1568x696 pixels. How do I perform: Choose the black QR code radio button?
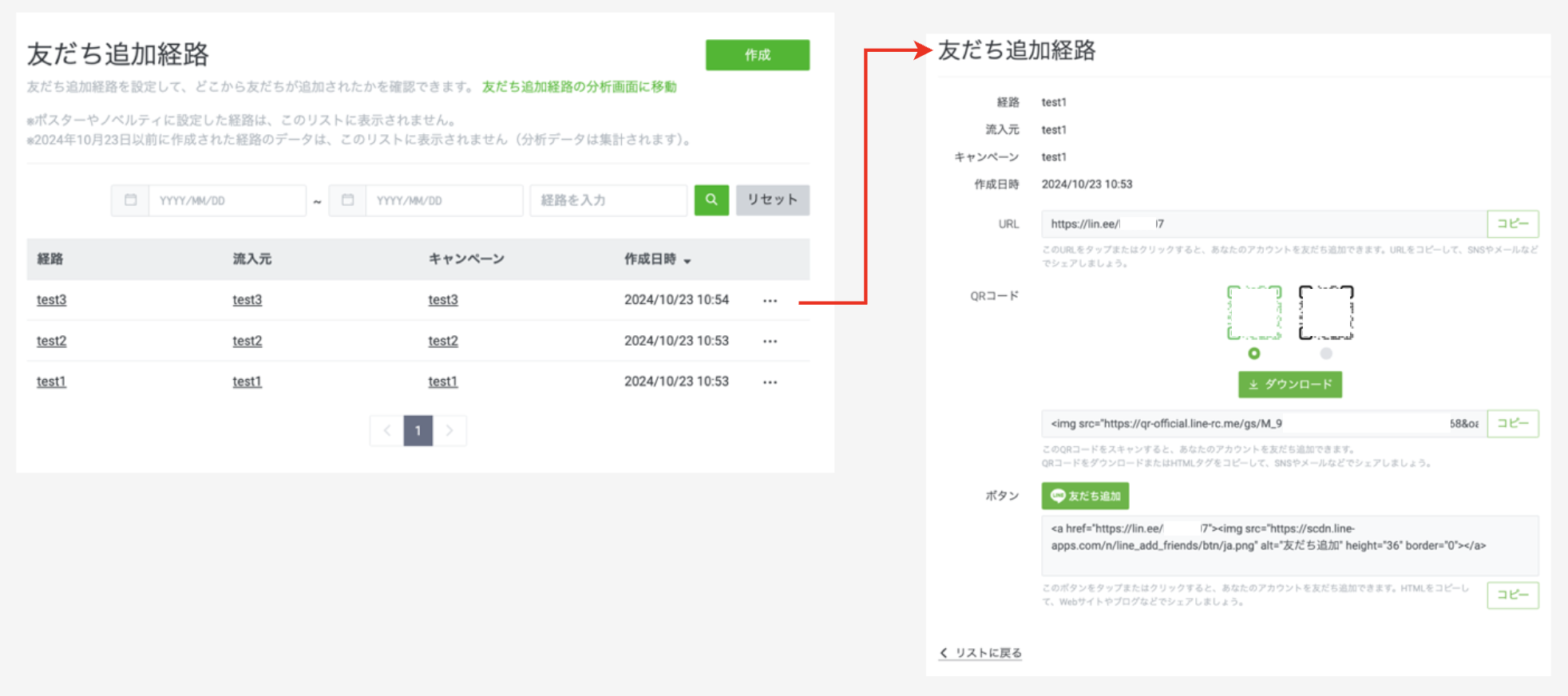click(1325, 353)
